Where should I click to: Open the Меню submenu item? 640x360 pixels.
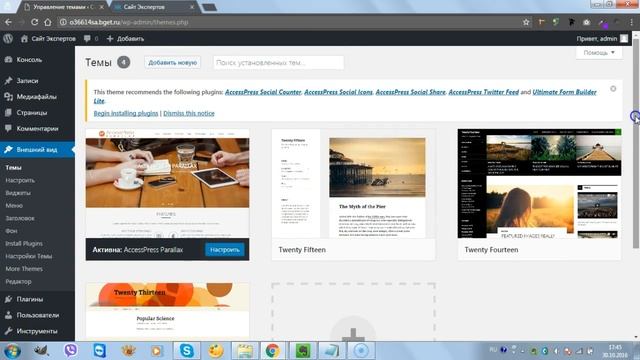coord(14,205)
